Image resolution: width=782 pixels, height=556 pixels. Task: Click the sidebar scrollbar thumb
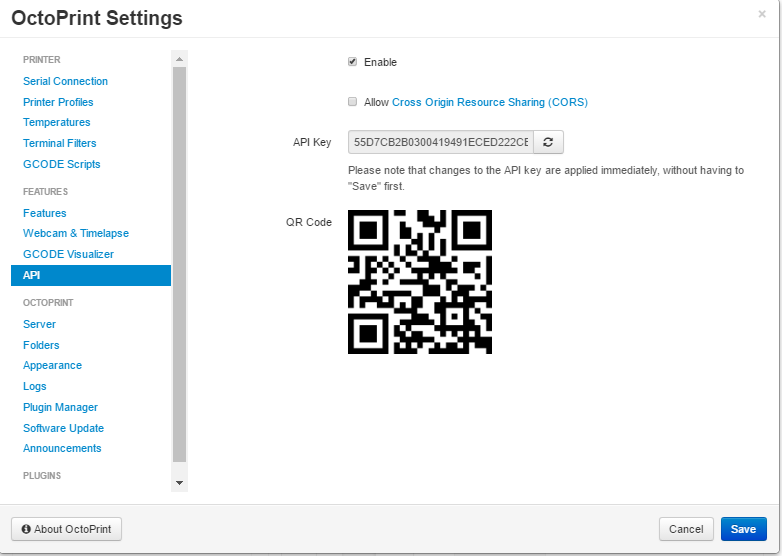coord(180,265)
